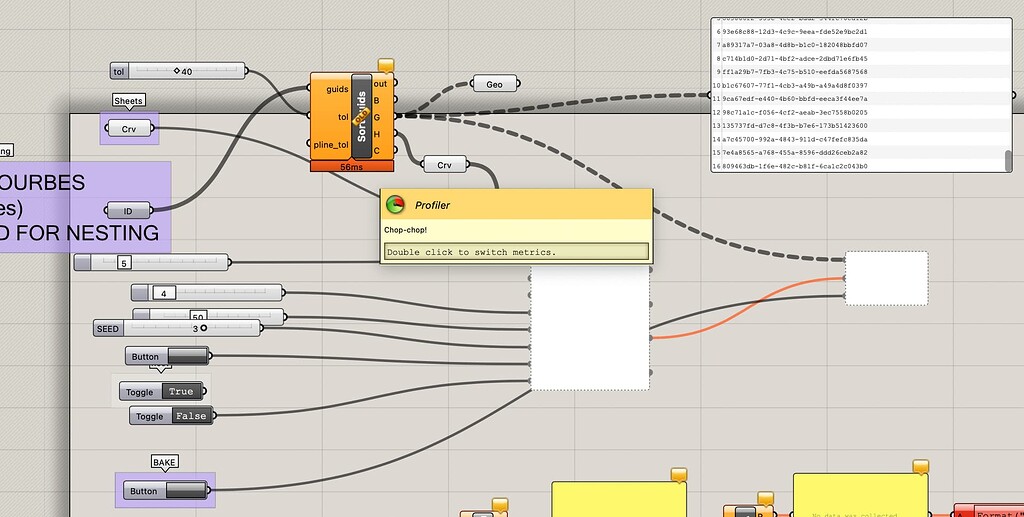The height and width of the screenshot is (517, 1024).
Task: Select the Crv parameter under Sheets
Action: [x=129, y=129]
